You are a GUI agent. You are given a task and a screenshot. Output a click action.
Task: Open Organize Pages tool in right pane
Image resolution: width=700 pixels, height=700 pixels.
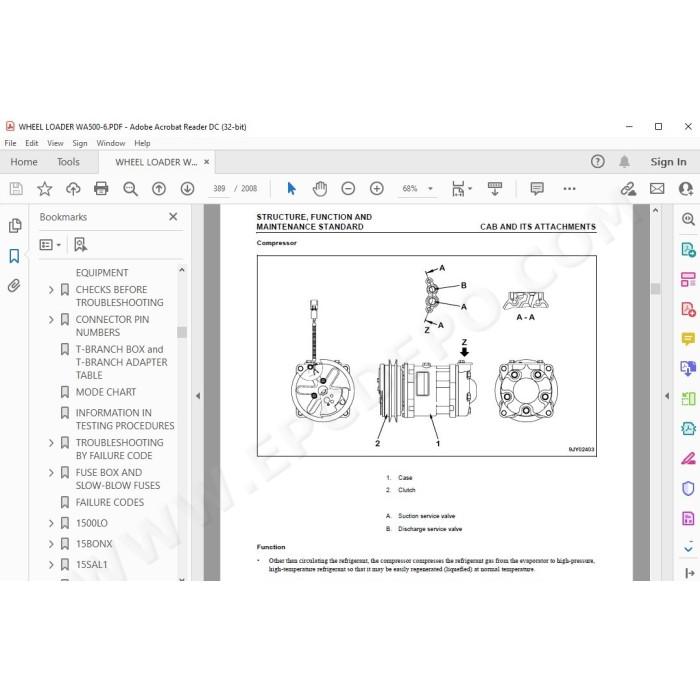[x=688, y=279]
